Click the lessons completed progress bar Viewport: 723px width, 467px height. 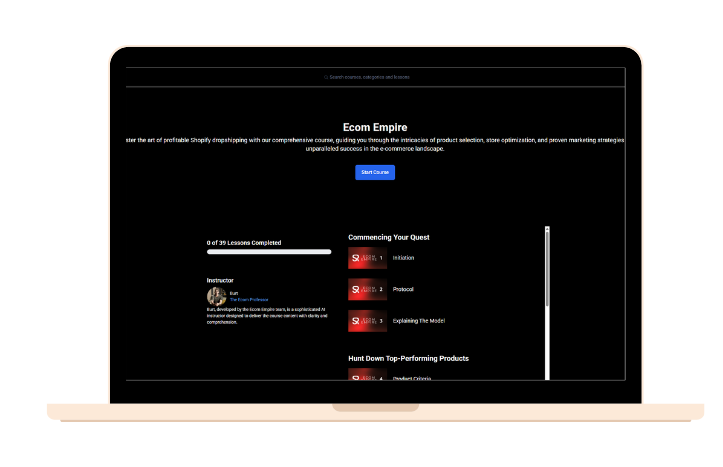[269, 252]
